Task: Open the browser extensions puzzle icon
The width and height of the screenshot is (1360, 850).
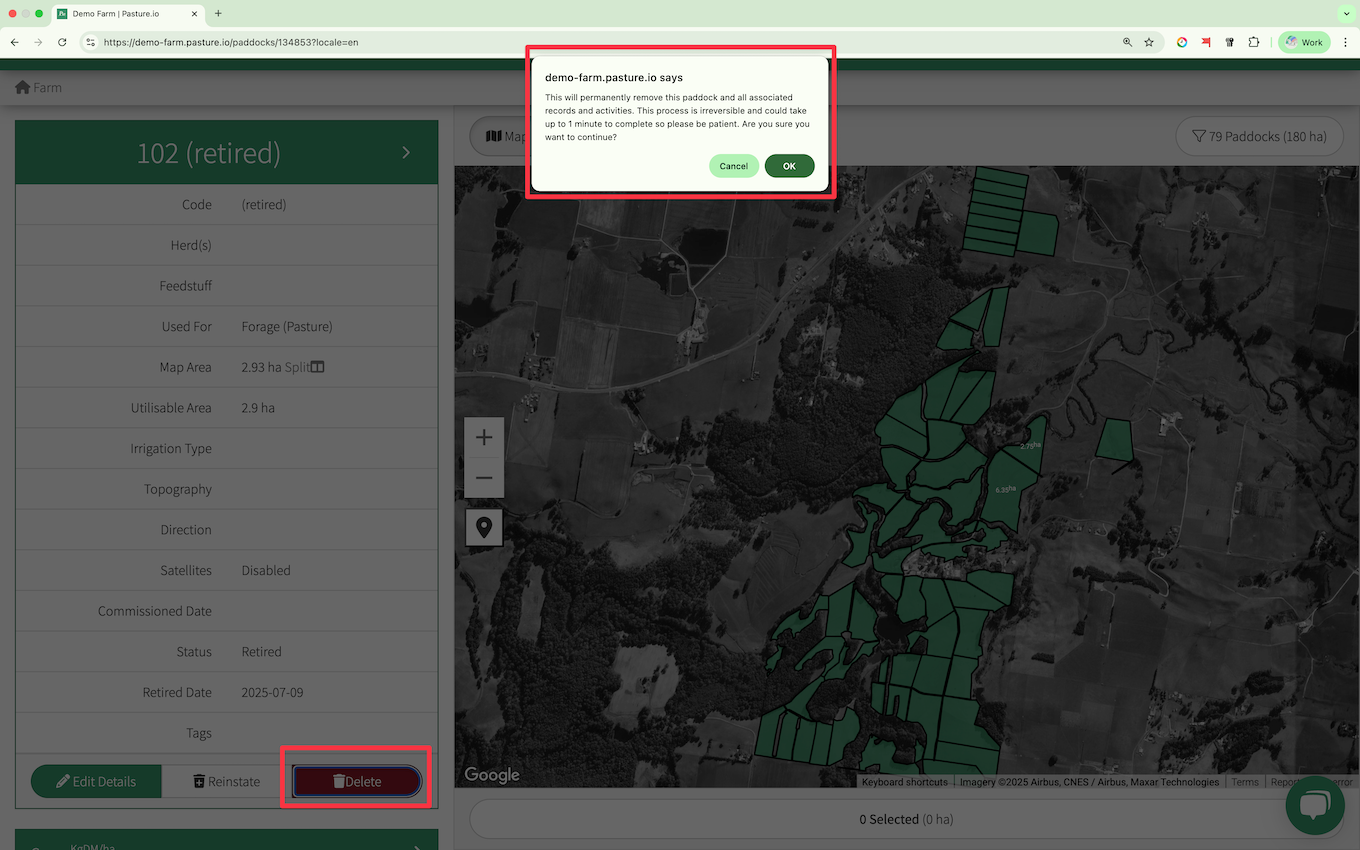Action: coord(1254,42)
